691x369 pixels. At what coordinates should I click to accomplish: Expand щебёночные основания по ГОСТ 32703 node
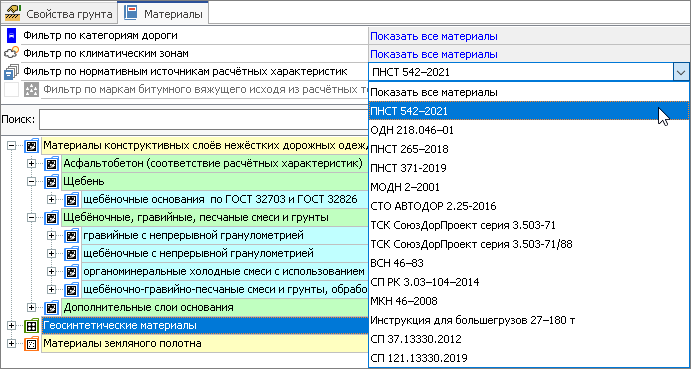(52, 199)
